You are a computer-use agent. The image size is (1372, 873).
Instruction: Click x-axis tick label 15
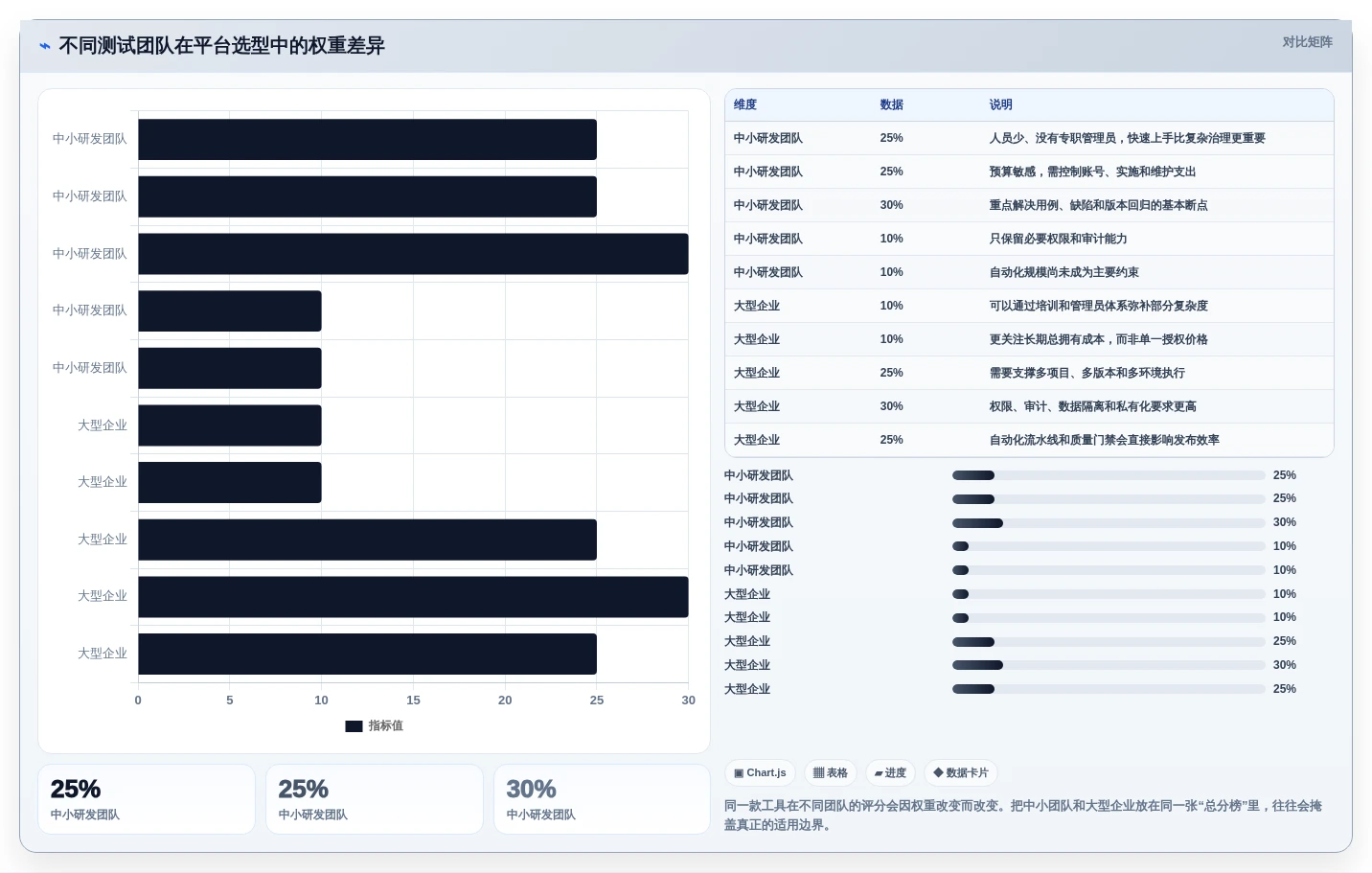point(413,701)
